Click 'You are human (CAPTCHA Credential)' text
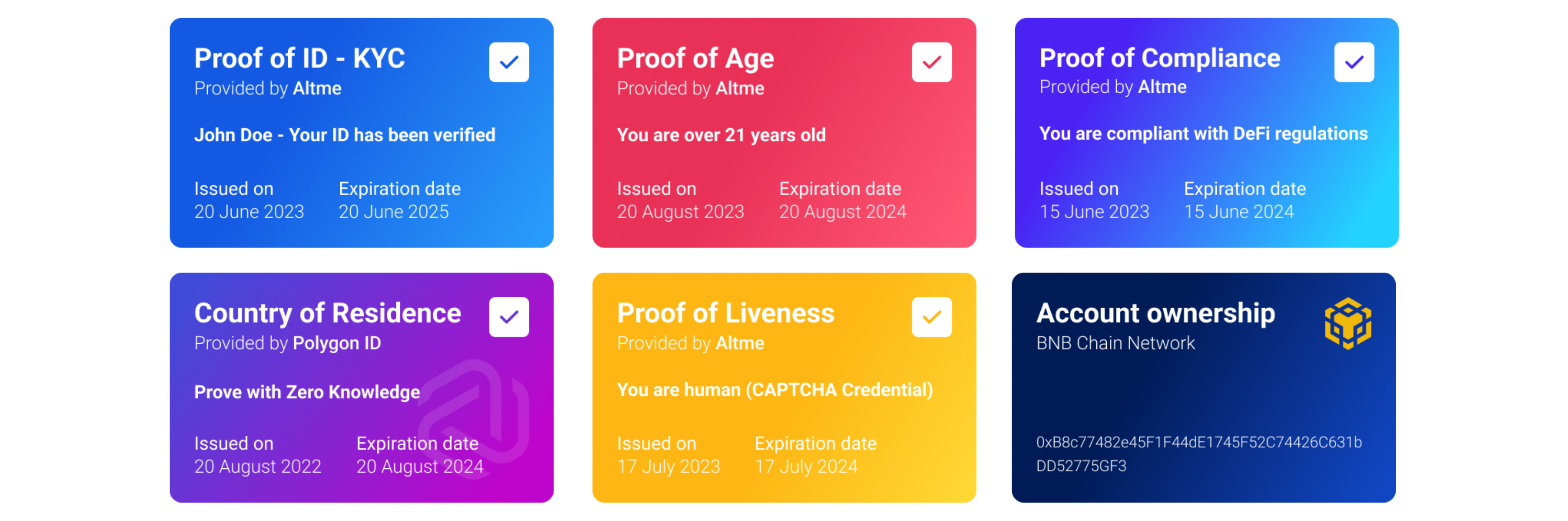 774,390
